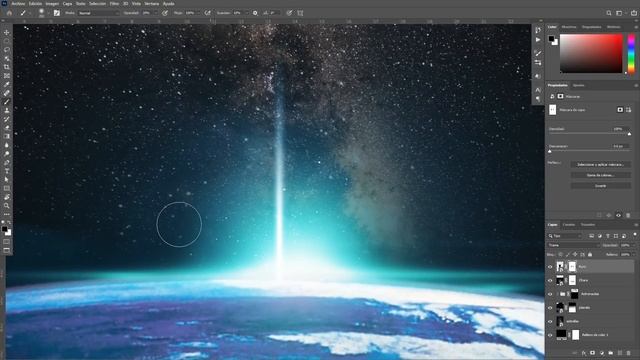Open the brush Modo dropdown
Viewport: 640px width, 360px height.
point(98,13)
